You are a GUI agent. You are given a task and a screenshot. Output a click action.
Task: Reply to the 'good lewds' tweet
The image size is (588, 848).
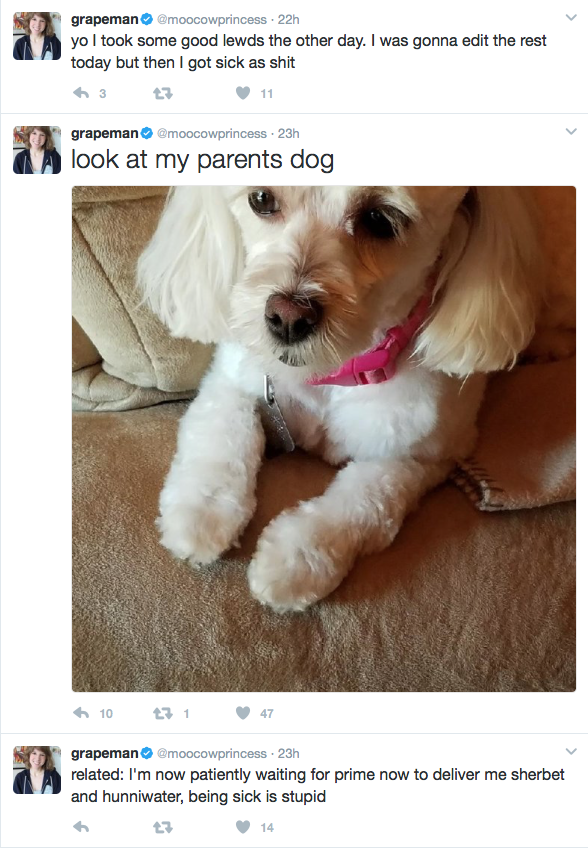(x=81, y=94)
